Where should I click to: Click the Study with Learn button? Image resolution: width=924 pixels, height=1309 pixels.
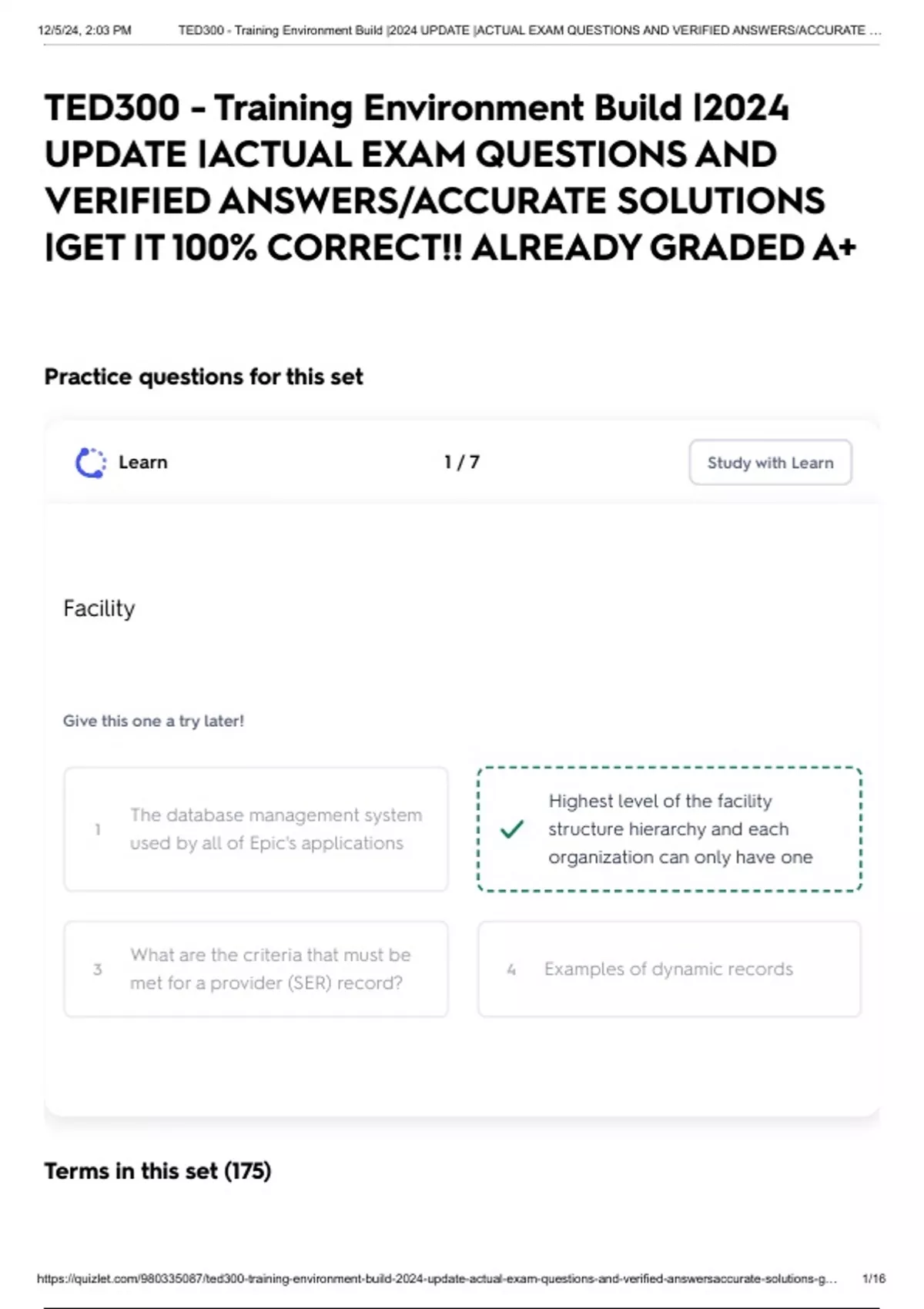[769, 462]
